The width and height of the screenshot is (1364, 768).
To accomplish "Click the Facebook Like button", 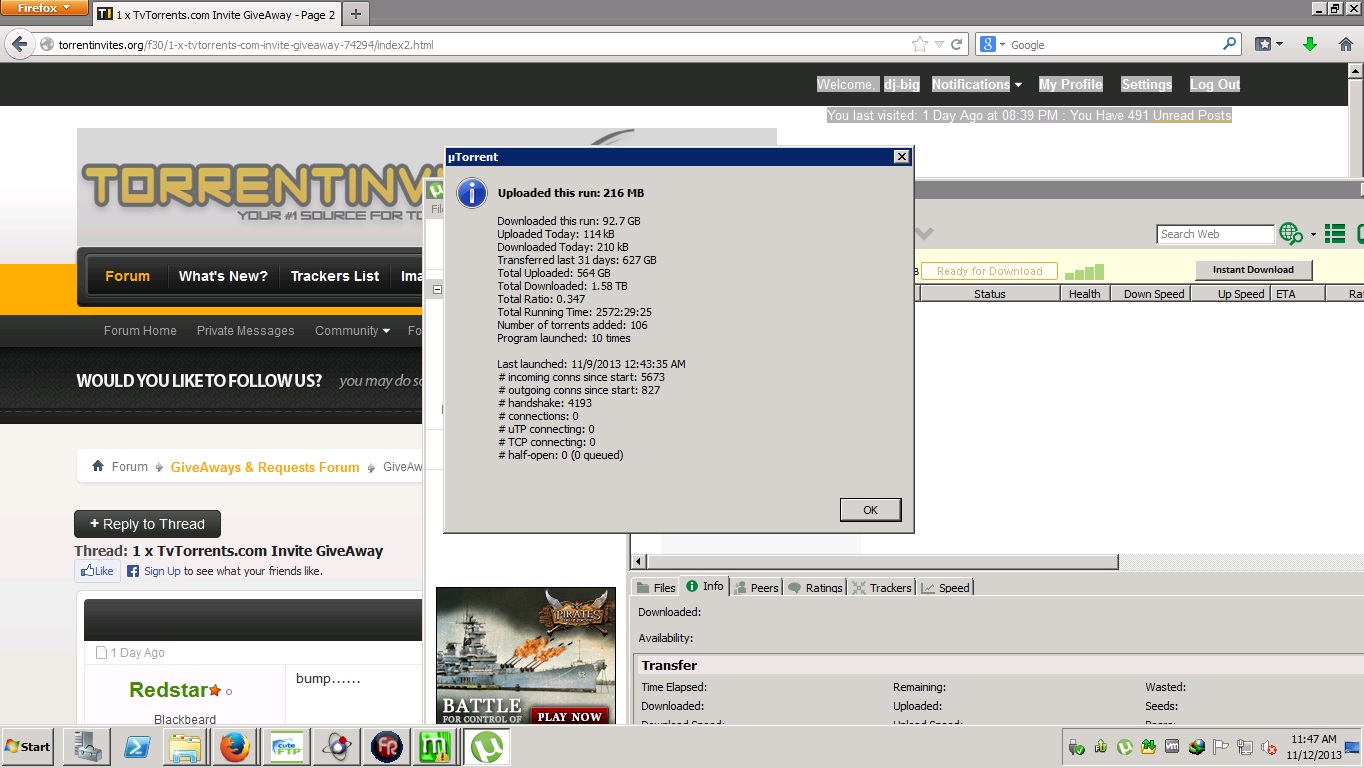I will (97, 571).
